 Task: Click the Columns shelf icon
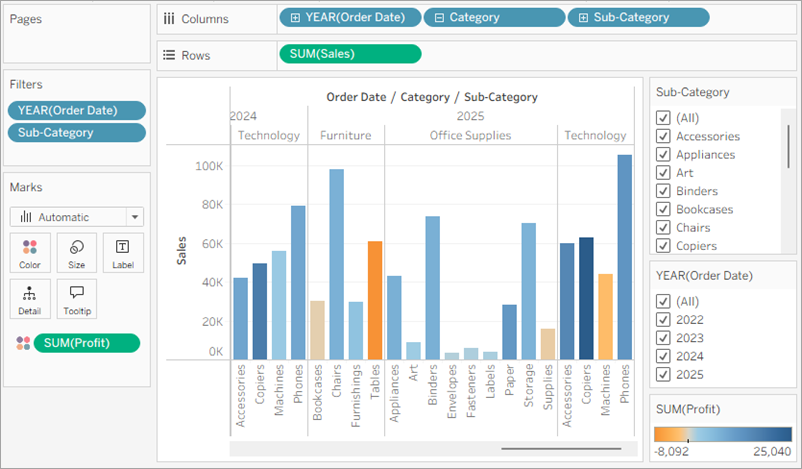[169, 18]
